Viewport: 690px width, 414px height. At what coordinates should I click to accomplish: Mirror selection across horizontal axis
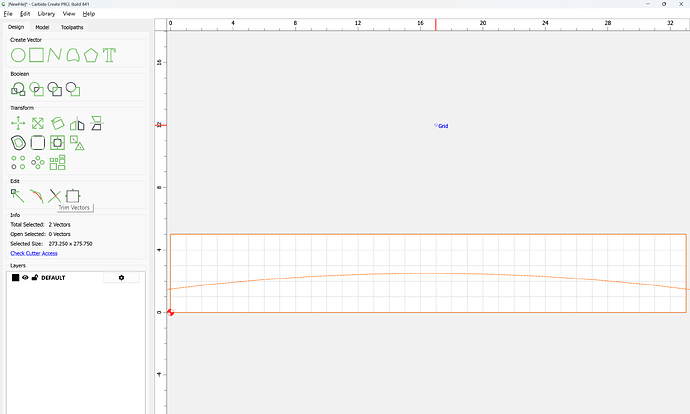(x=96, y=123)
